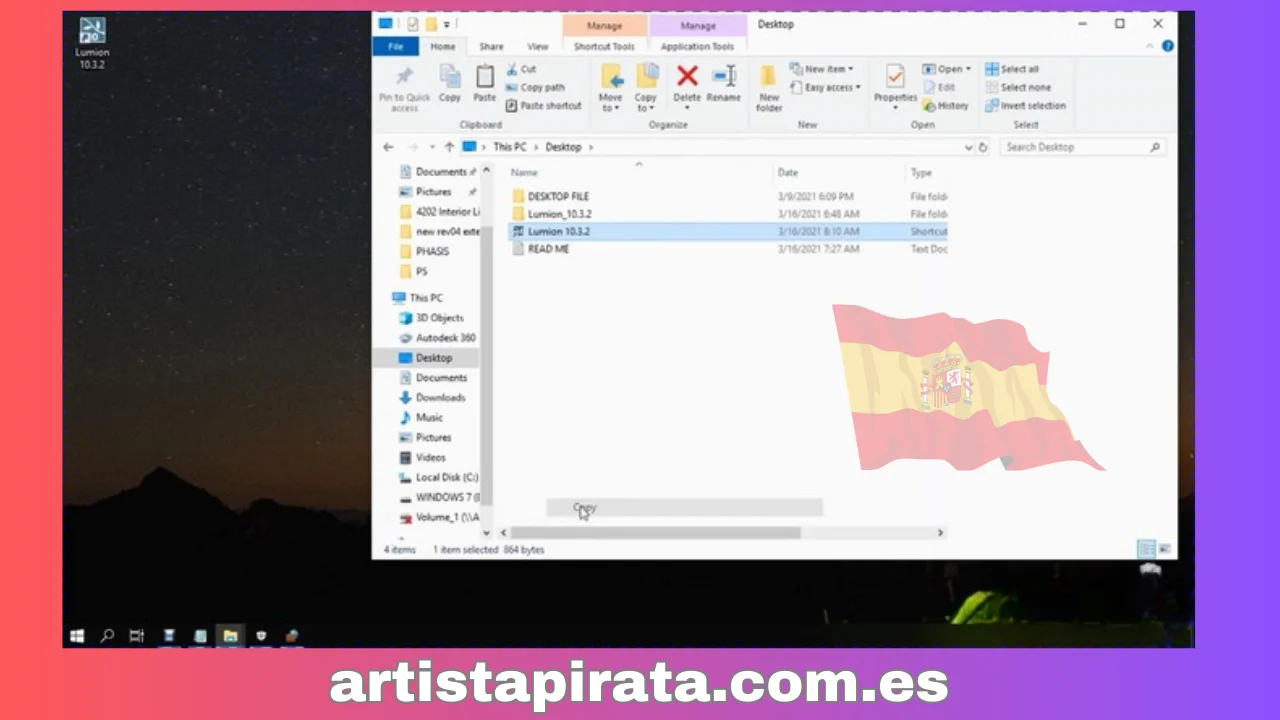This screenshot has width=1280, height=720.
Task: Click the History command in the ribbon
Action: point(945,105)
